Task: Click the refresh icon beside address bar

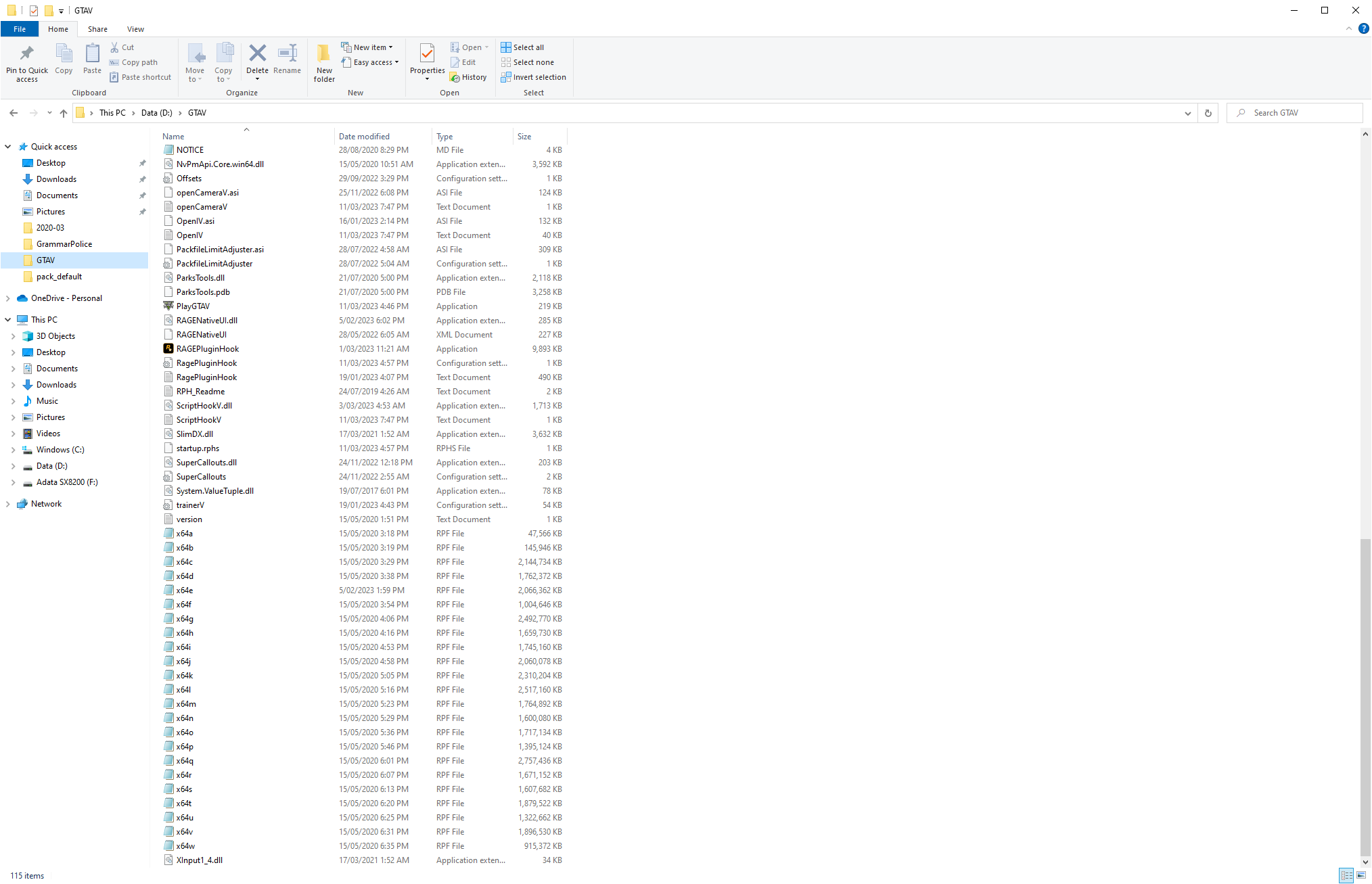Action: [x=1208, y=113]
